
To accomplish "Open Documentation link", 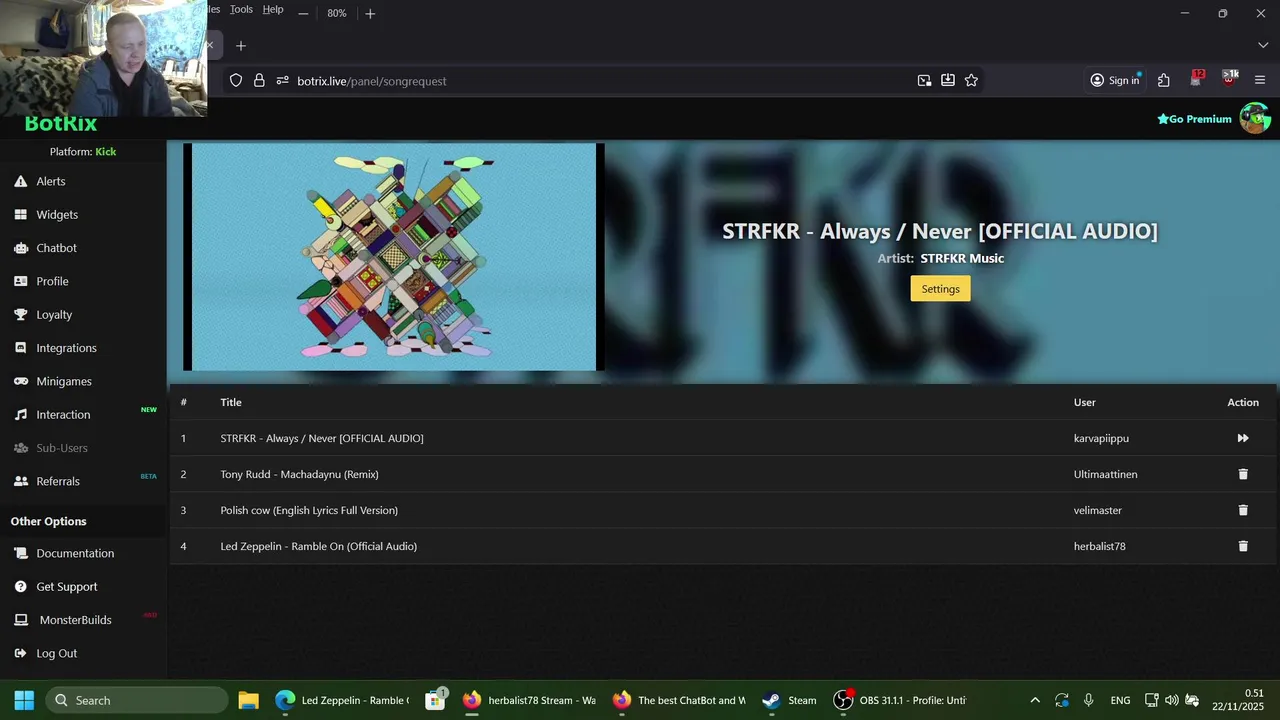I will tap(75, 553).
